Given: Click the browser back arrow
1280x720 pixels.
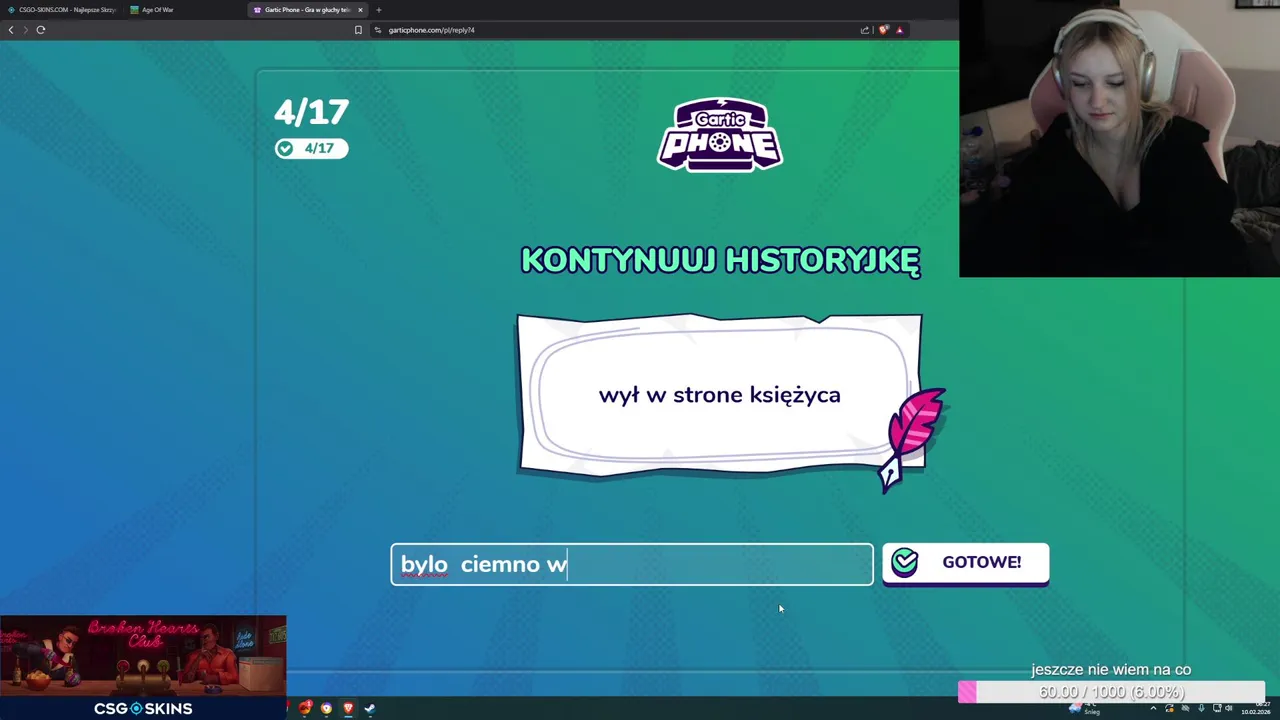Looking at the screenshot, I should 11,30.
